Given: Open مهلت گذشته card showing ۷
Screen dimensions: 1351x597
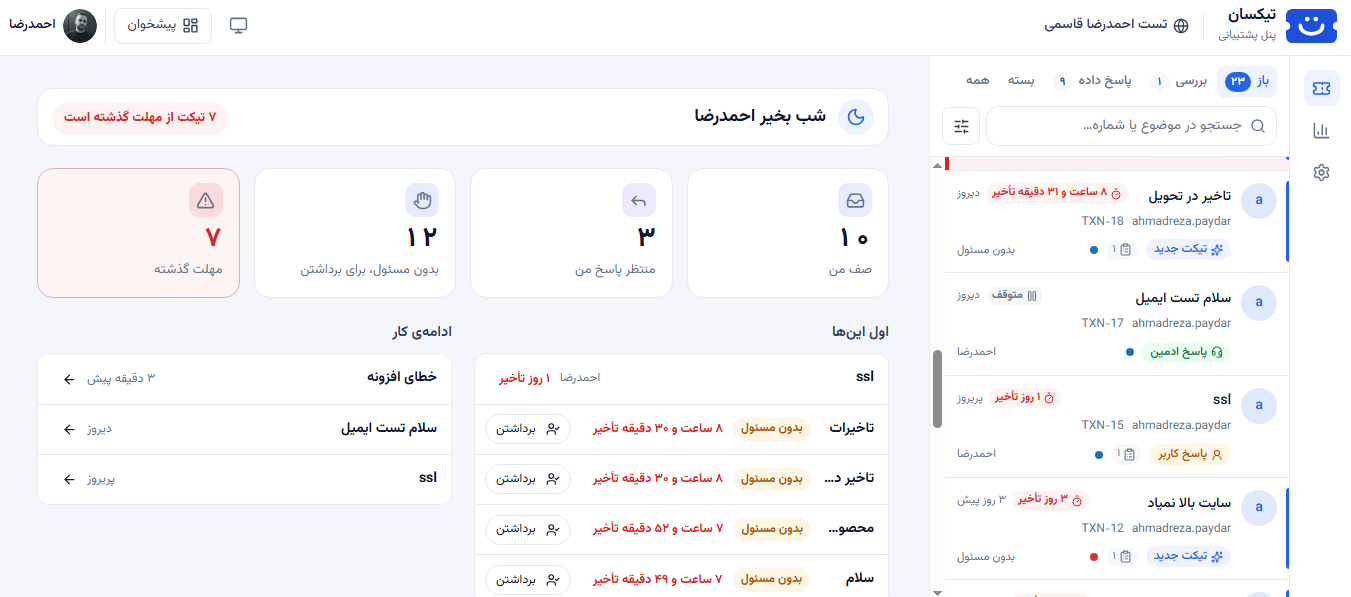Looking at the screenshot, I should (x=139, y=233).
